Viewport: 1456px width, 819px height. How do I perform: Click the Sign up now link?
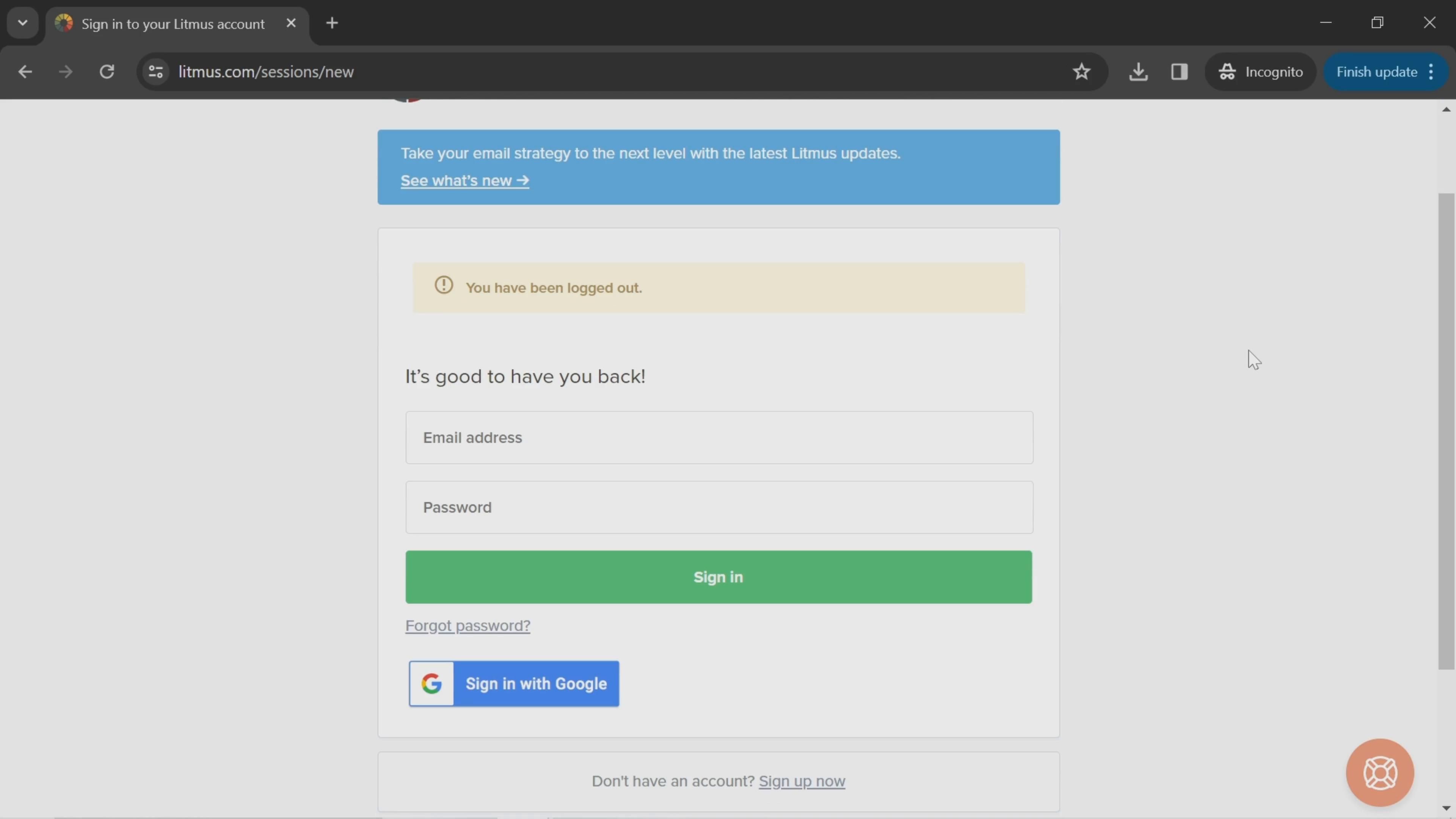pos(802,781)
